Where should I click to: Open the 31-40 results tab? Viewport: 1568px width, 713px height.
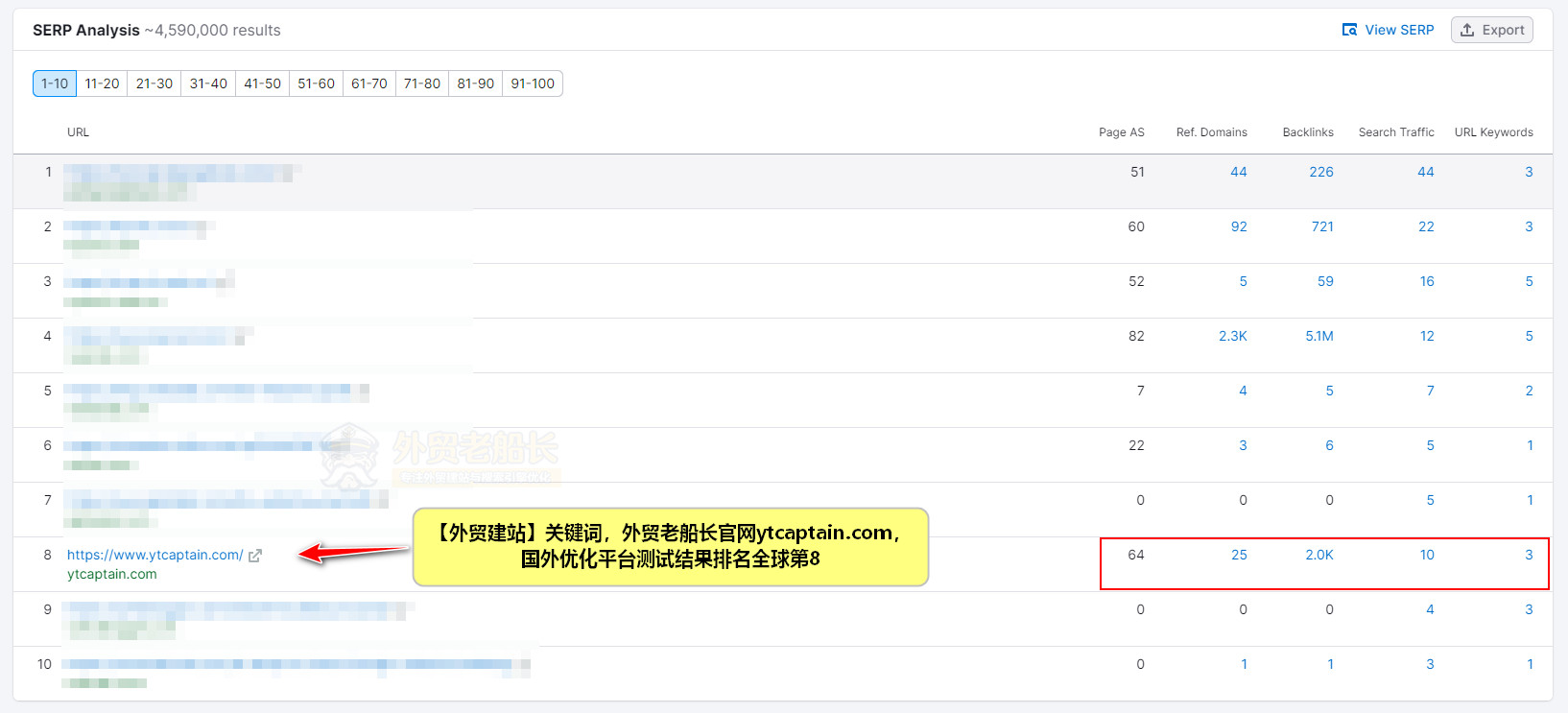208,83
